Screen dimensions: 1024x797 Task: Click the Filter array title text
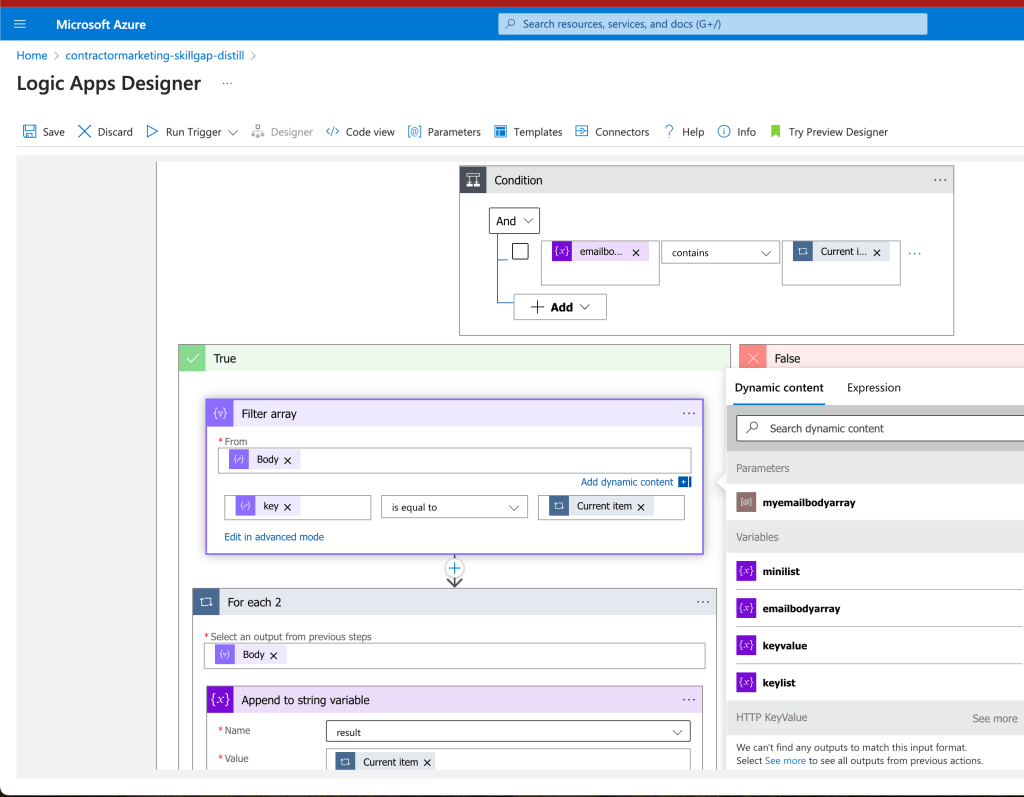click(268, 414)
